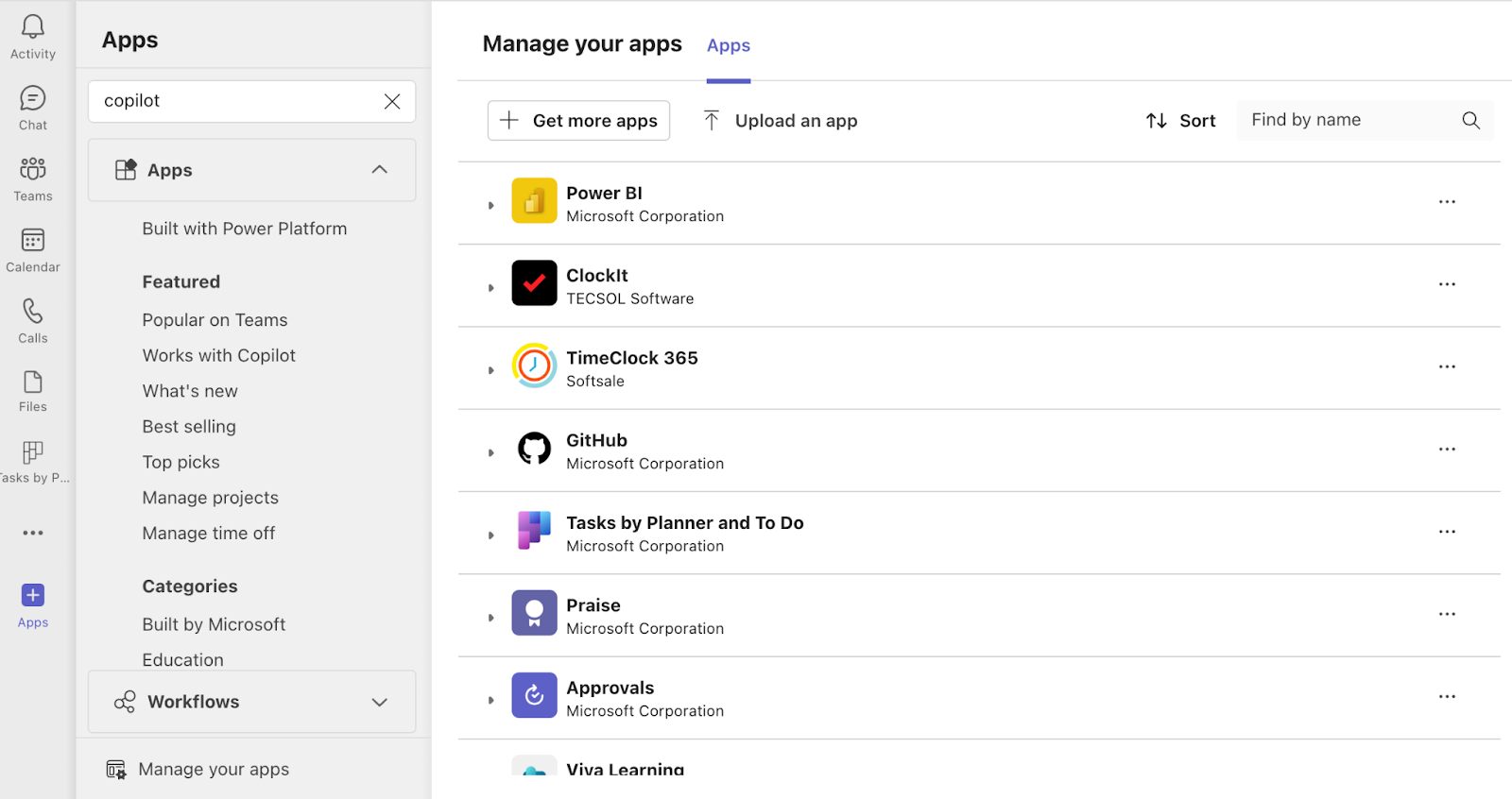This screenshot has height=799, width=1512.
Task: Open more options for ClockIt
Action: [x=1447, y=284]
